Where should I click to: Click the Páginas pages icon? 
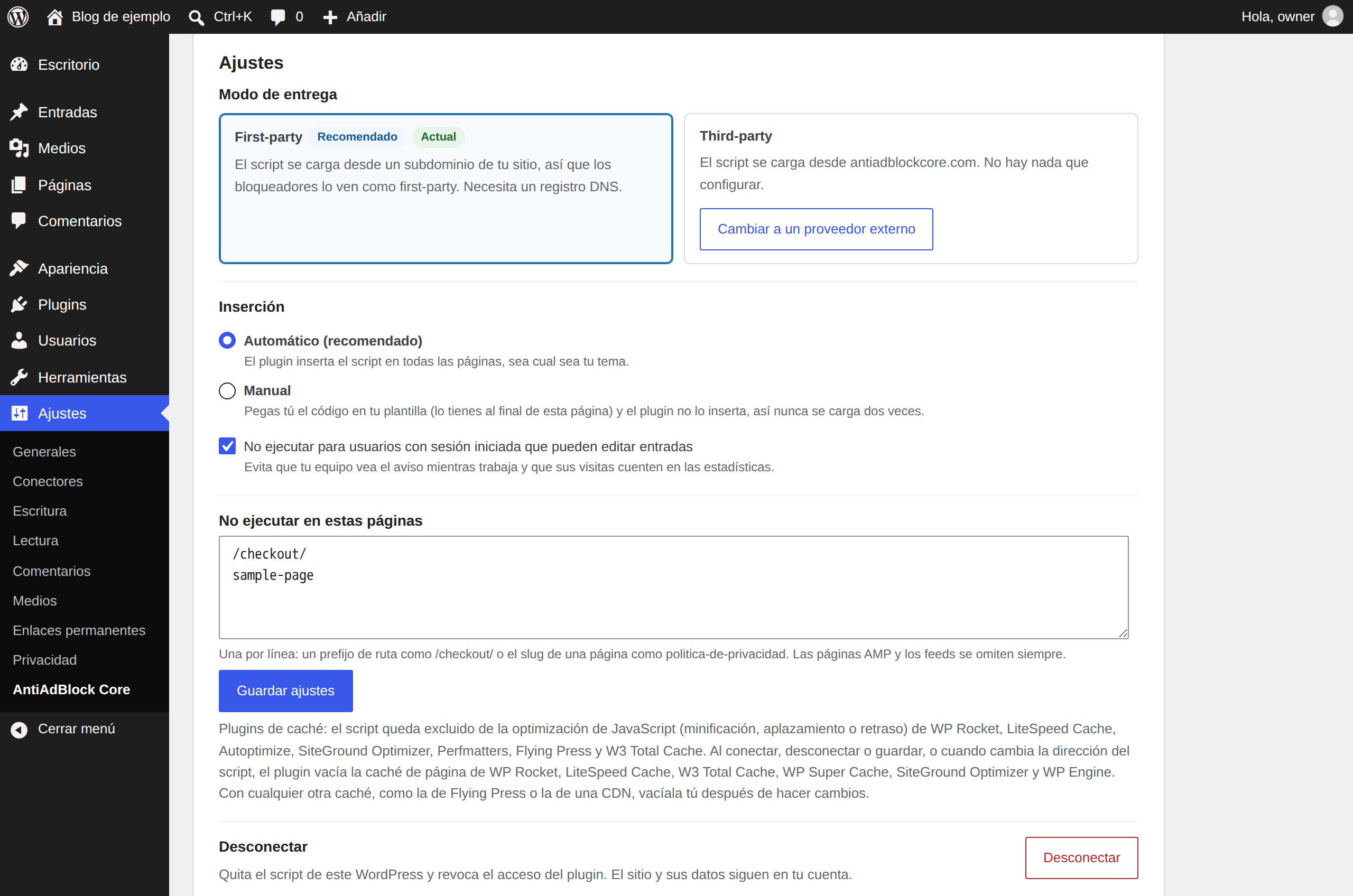pos(19,184)
